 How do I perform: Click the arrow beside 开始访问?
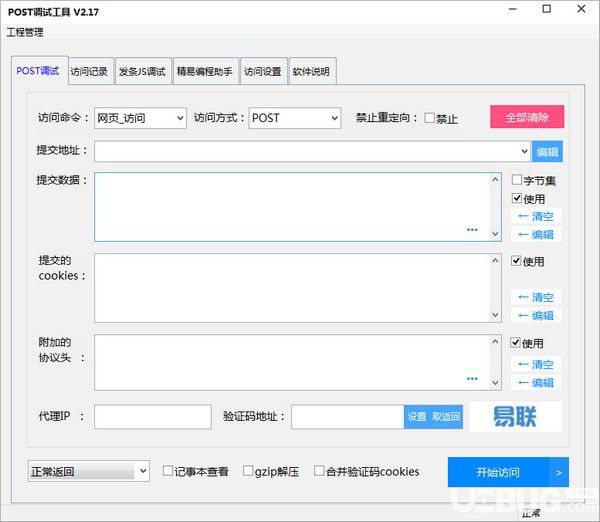pyautogui.click(x=559, y=472)
